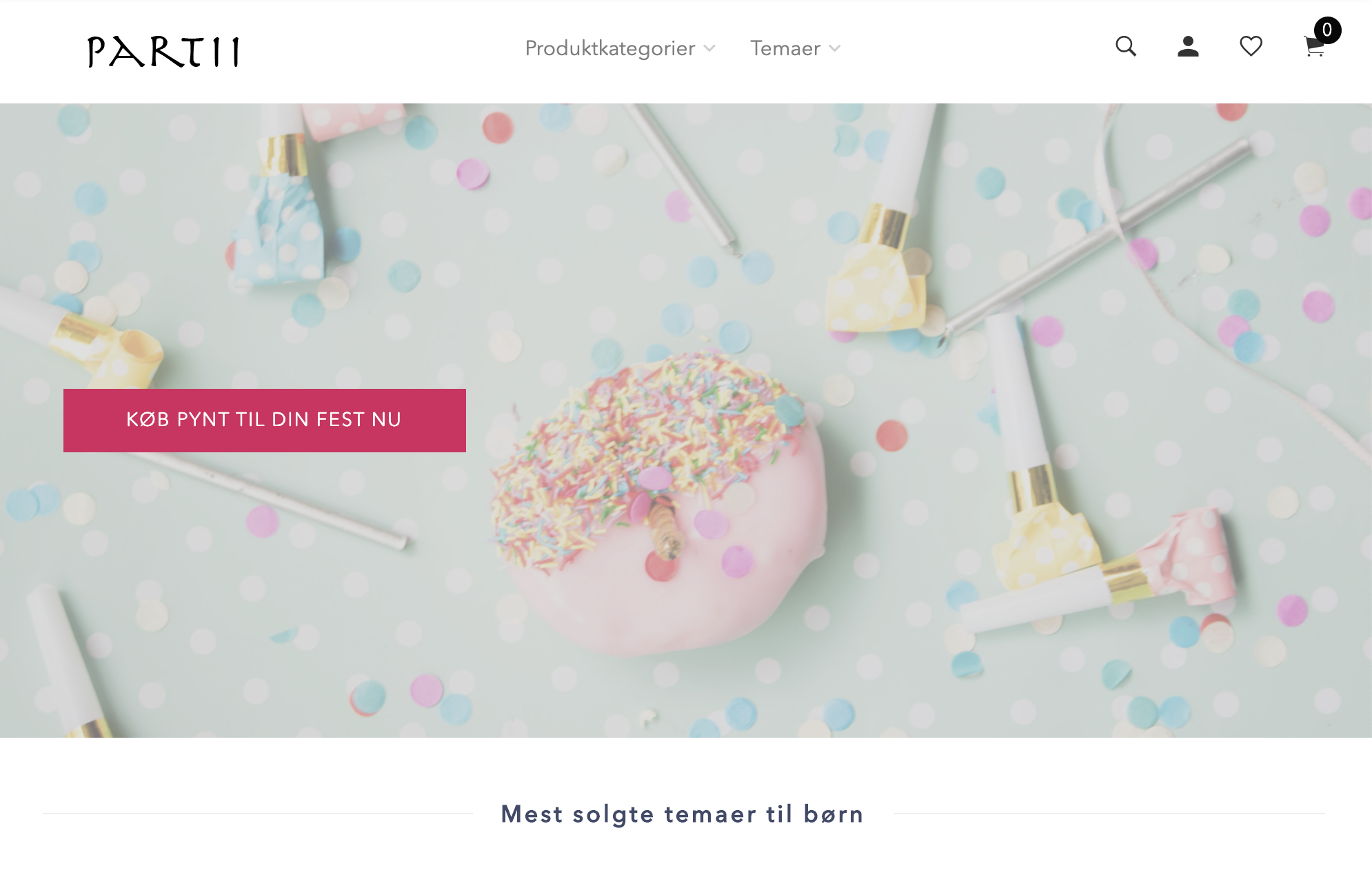Expand the Produktkategorier chevron arrow
Viewport: 1372px width, 877px height.
pyautogui.click(x=709, y=48)
